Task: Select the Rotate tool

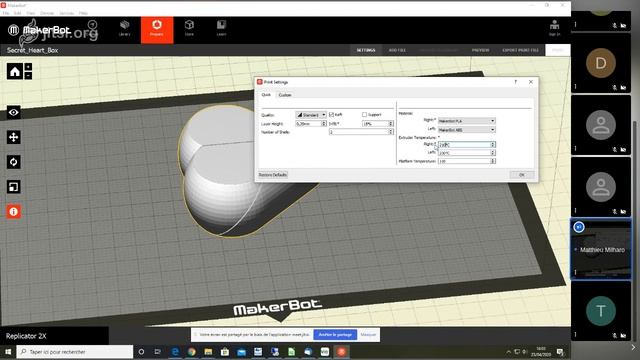Action: (13, 162)
